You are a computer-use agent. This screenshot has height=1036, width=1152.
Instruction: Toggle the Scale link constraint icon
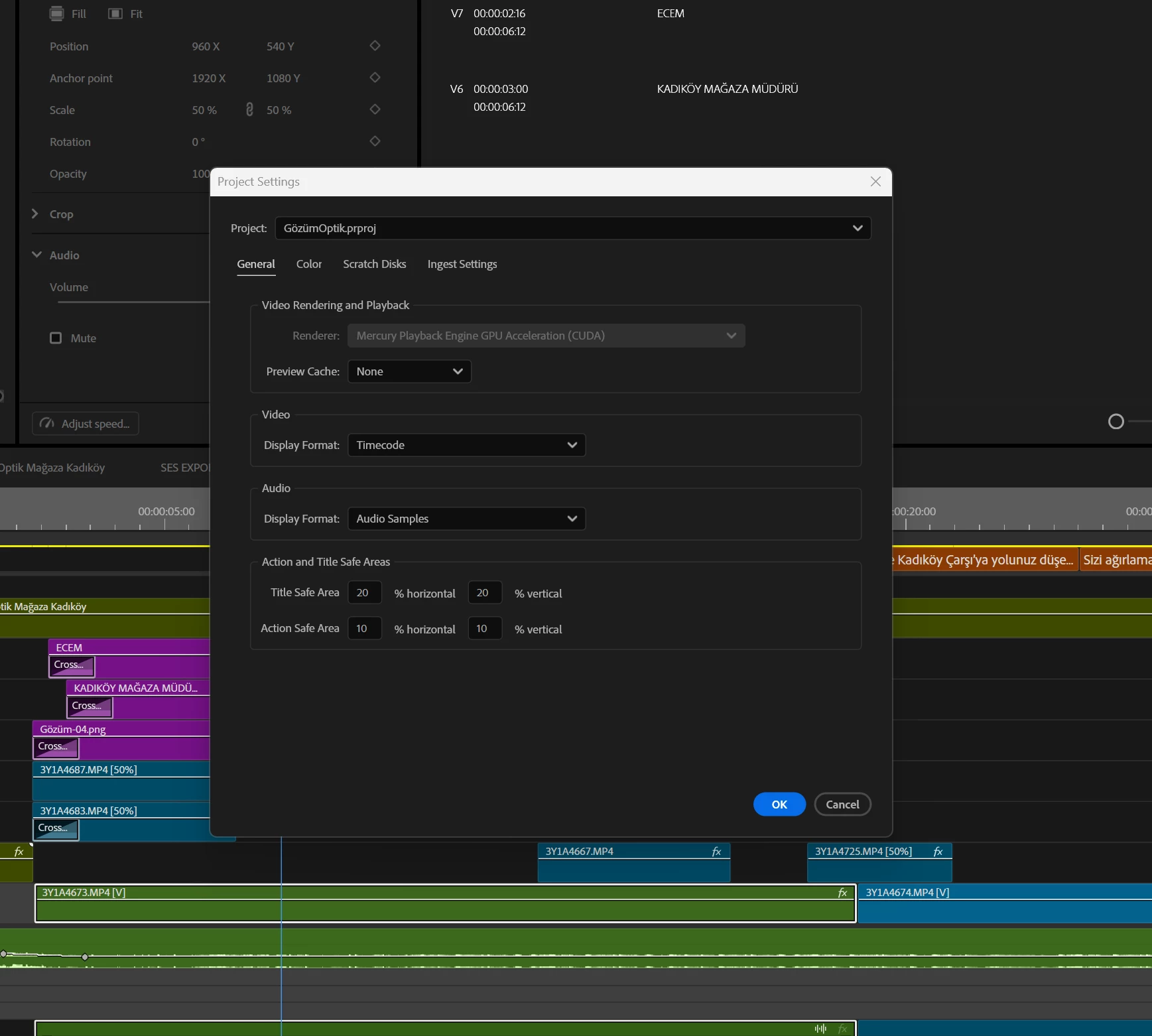pos(249,109)
